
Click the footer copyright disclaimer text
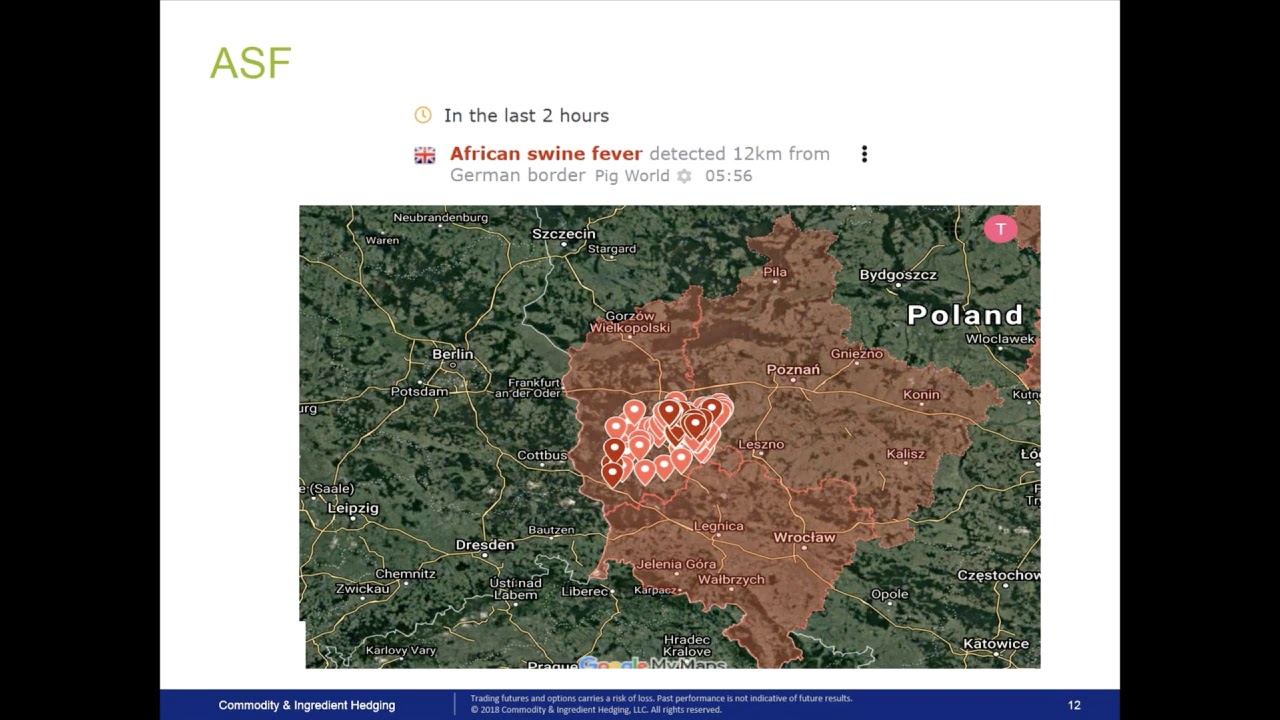click(661, 704)
